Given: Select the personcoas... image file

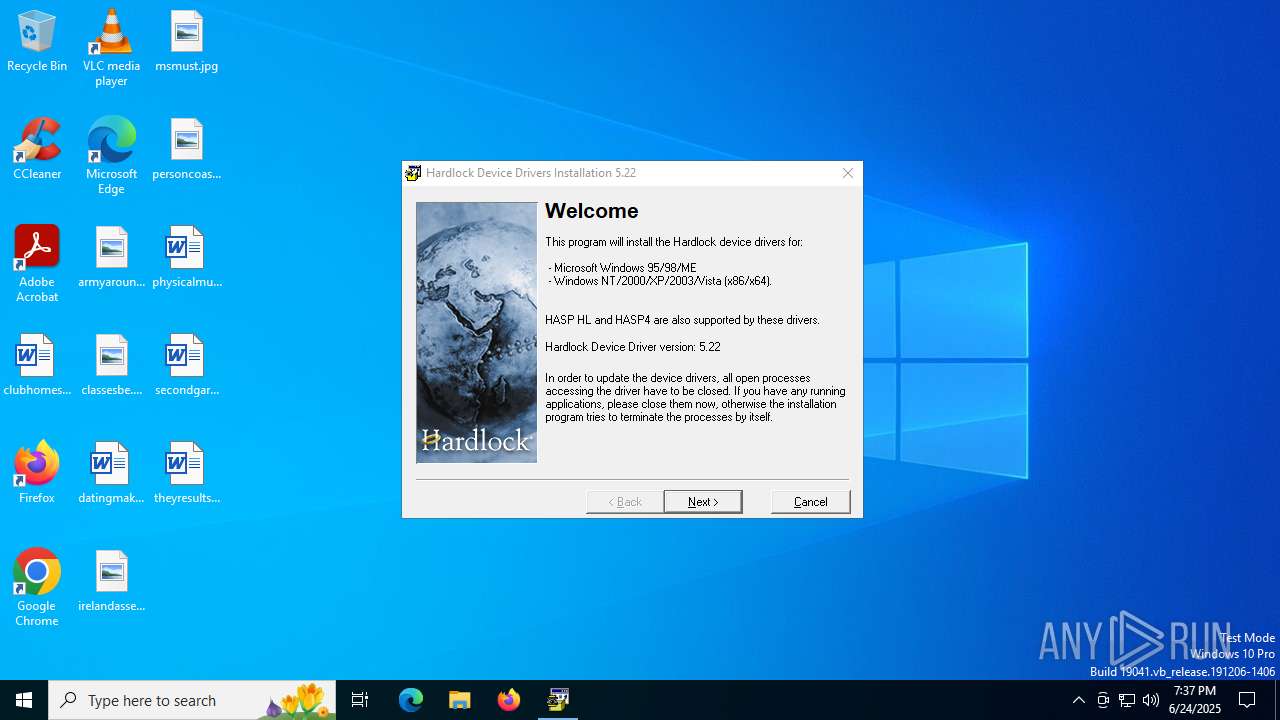Looking at the screenshot, I should (186, 150).
